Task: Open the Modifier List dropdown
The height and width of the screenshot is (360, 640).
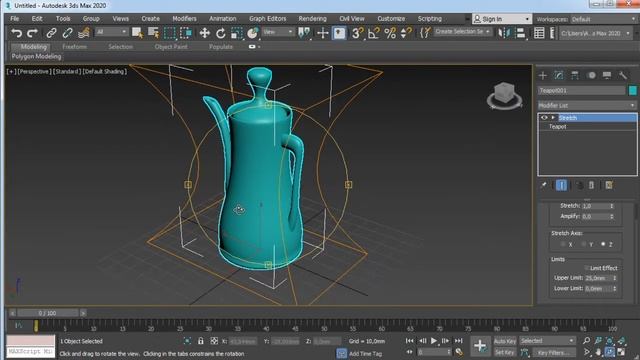Action: (x=587, y=105)
